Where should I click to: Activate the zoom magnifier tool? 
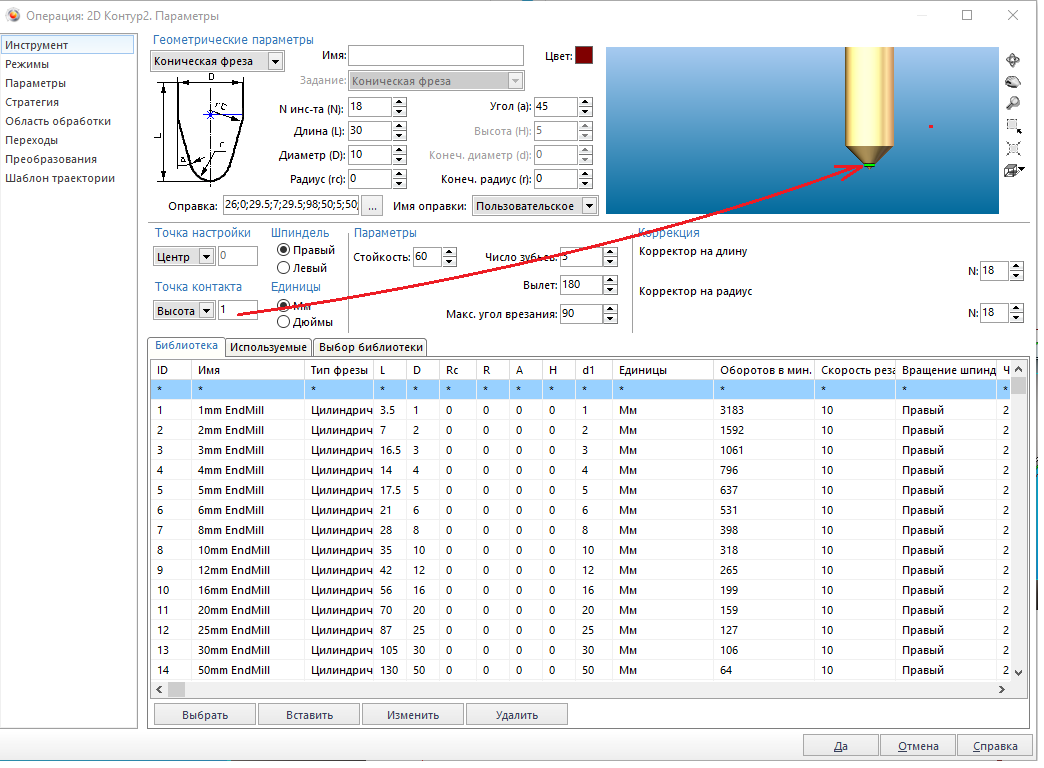[x=1013, y=103]
